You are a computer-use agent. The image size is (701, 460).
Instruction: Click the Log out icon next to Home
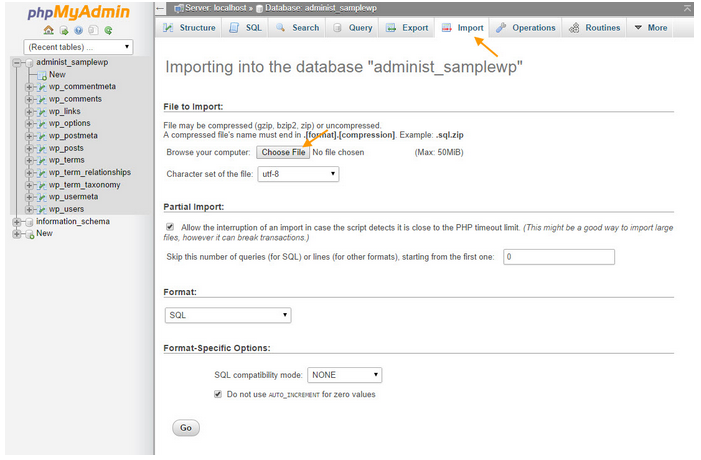pos(64,30)
